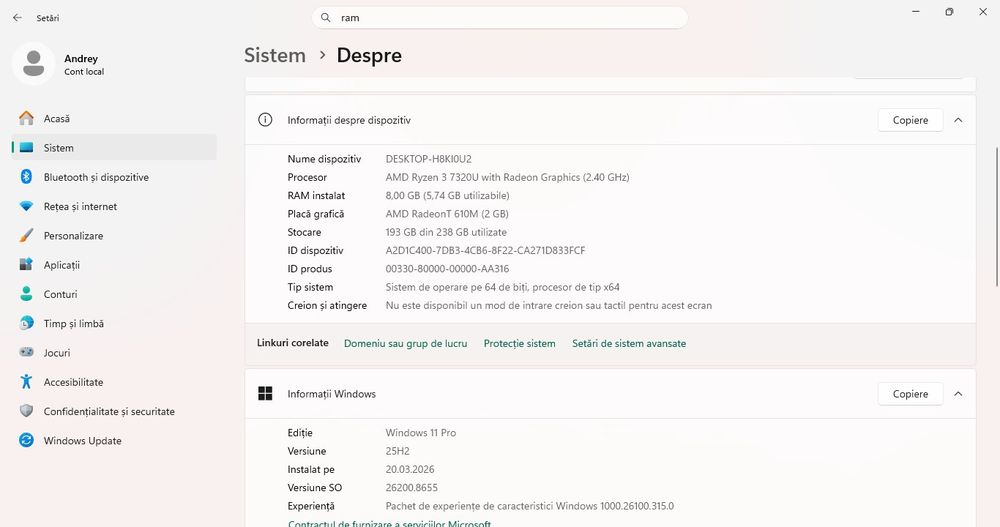Click the device ID A2D1C400 value
The height and width of the screenshot is (527, 1000).
[485, 250]
